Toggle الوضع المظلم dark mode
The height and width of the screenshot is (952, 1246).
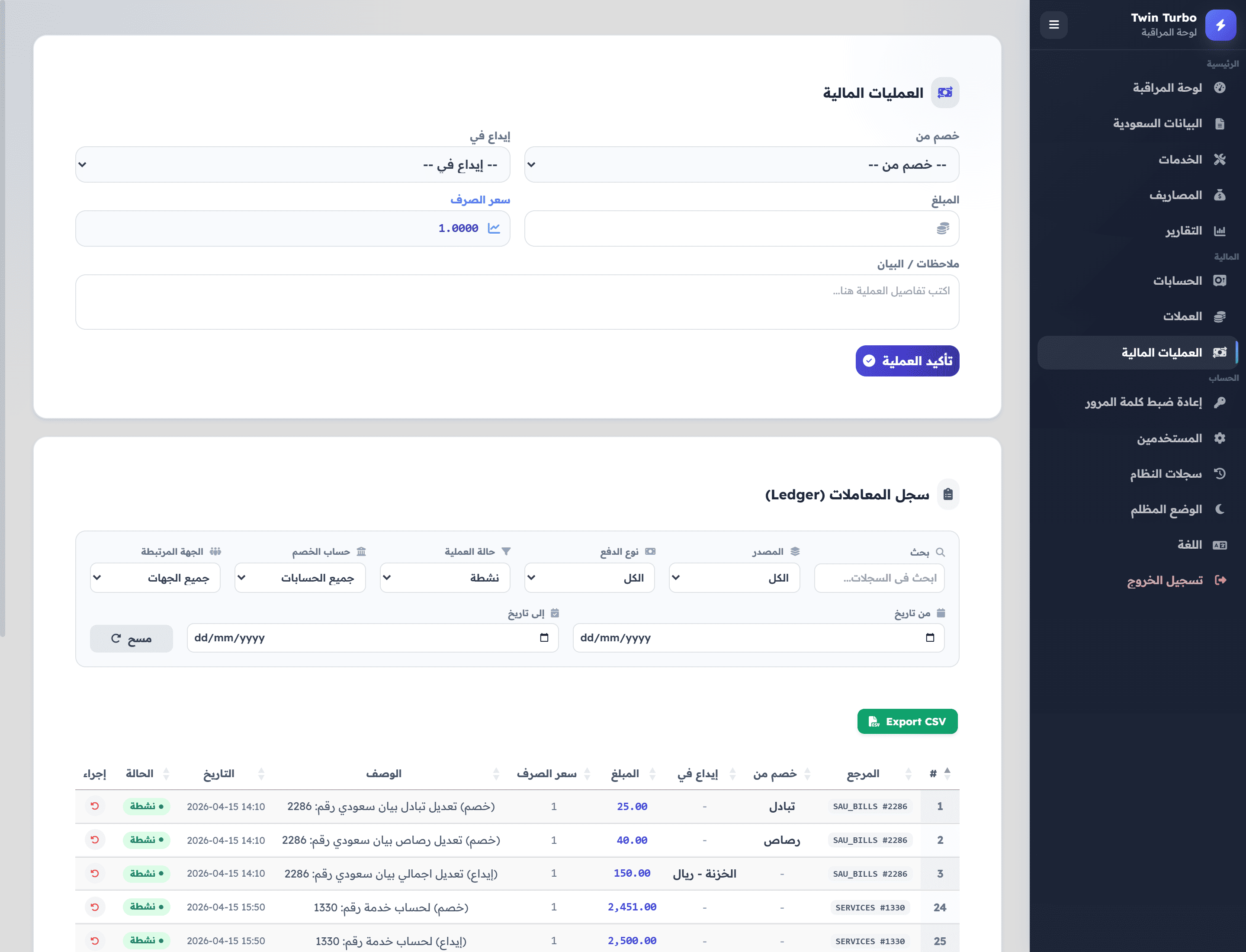point(1138,510)
